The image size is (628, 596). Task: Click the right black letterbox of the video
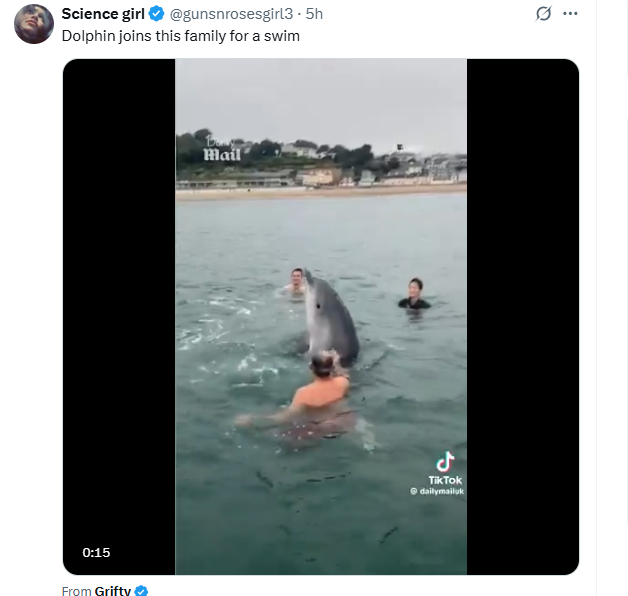[x=523, y=316]
